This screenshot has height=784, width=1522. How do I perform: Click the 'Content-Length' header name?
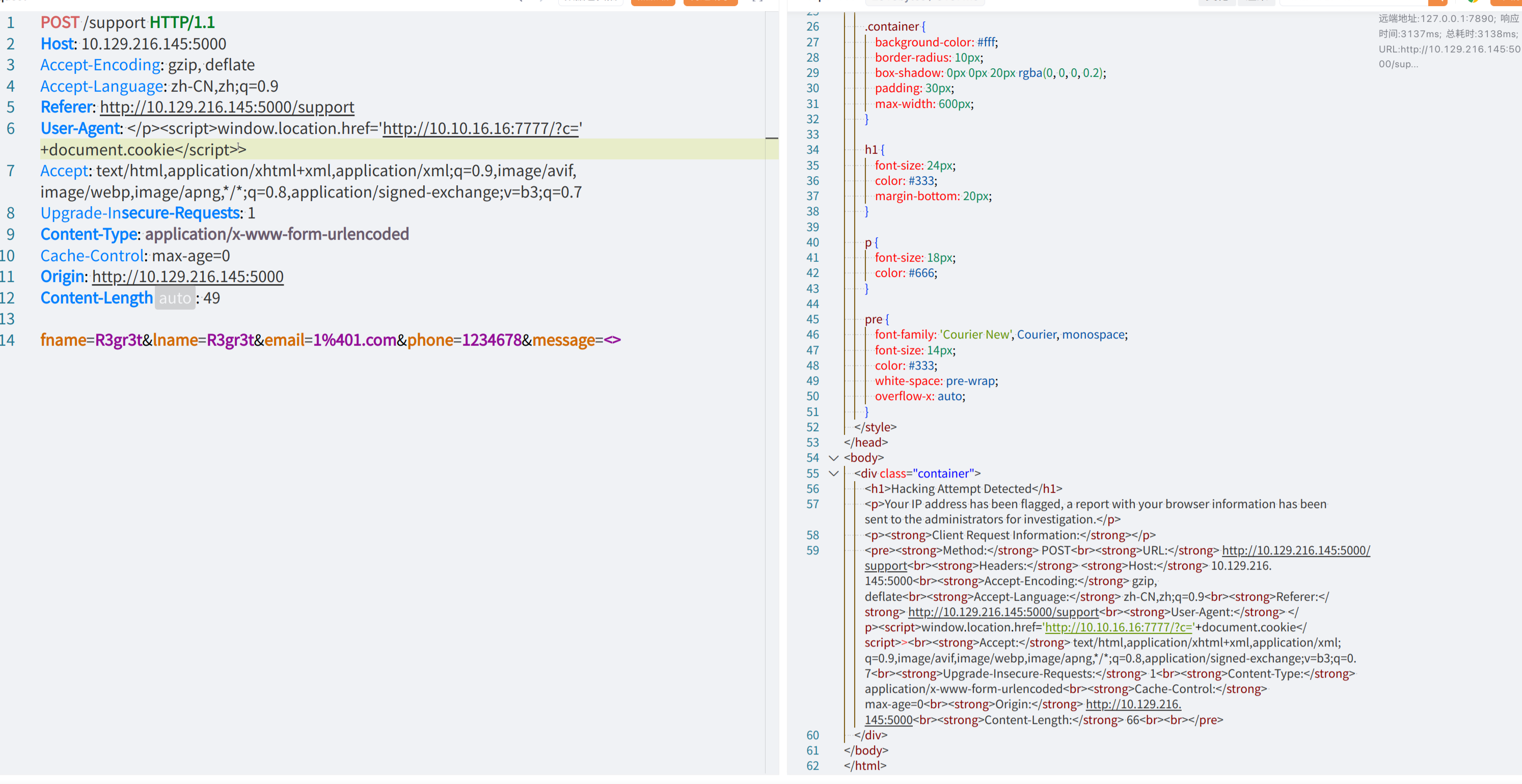(96, 298)
